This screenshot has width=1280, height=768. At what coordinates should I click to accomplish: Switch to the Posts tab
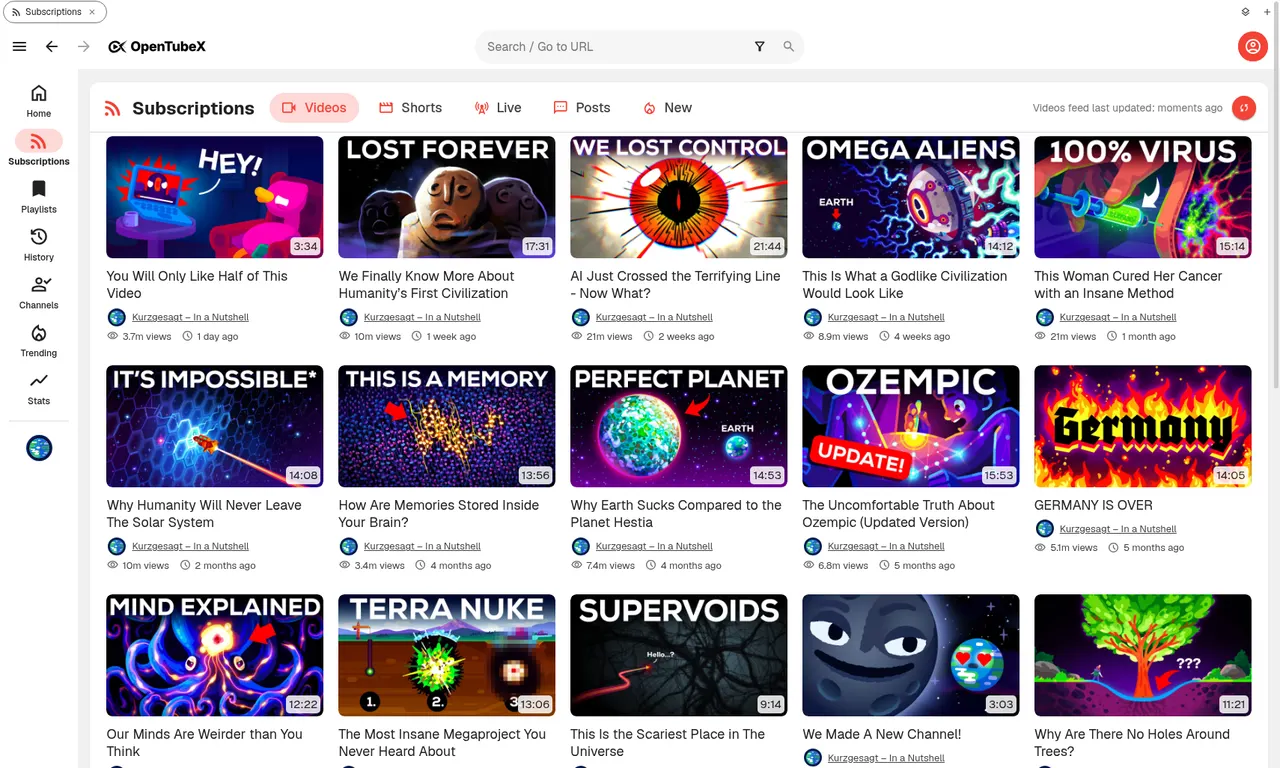pos(582,108)
